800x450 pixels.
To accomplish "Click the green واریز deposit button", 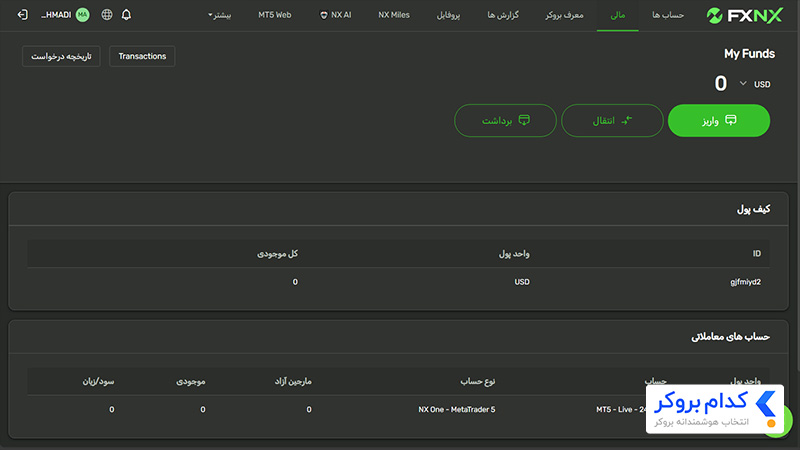I will click(719, 120).
